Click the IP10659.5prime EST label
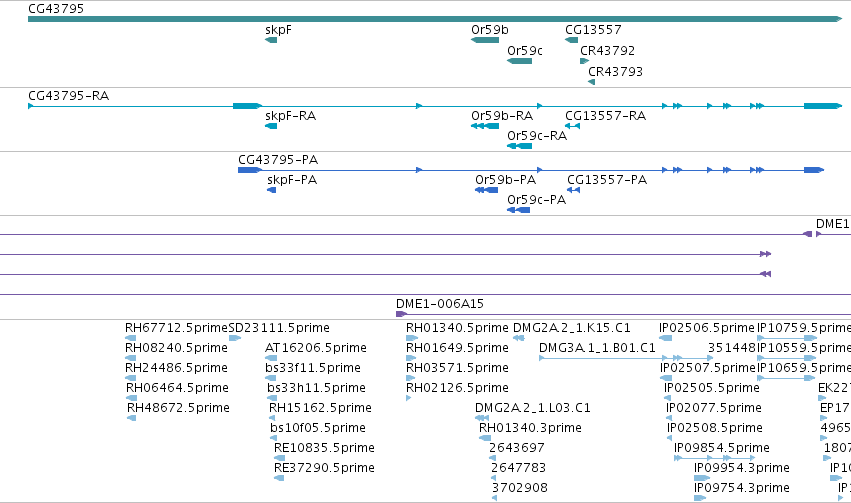The image size is (851, 503). pos(804,368)
